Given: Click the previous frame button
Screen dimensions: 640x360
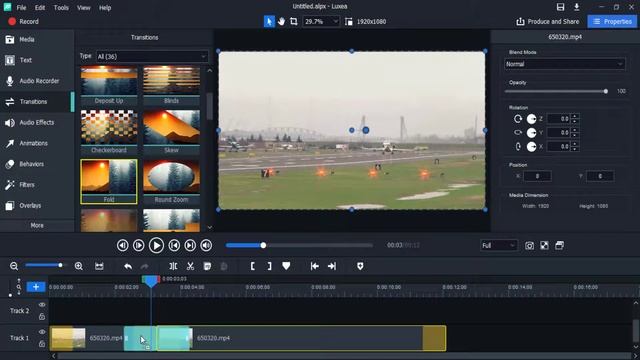Looking at the screenshot, I should [122, 245].
